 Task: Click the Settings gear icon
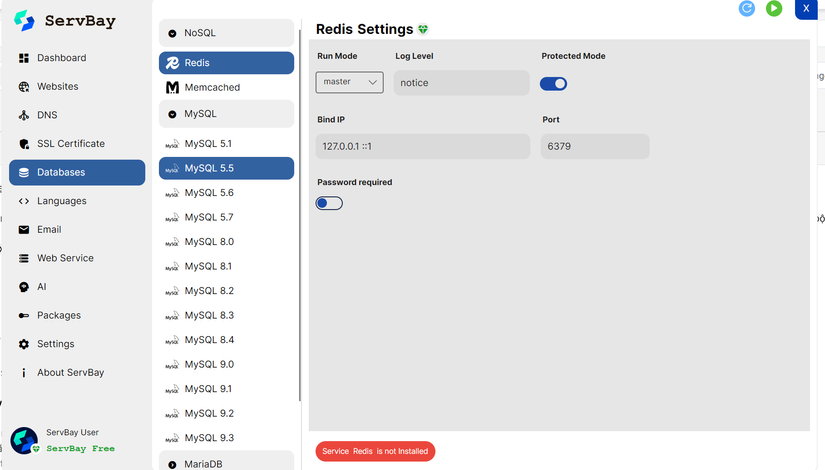pos(24,344)
